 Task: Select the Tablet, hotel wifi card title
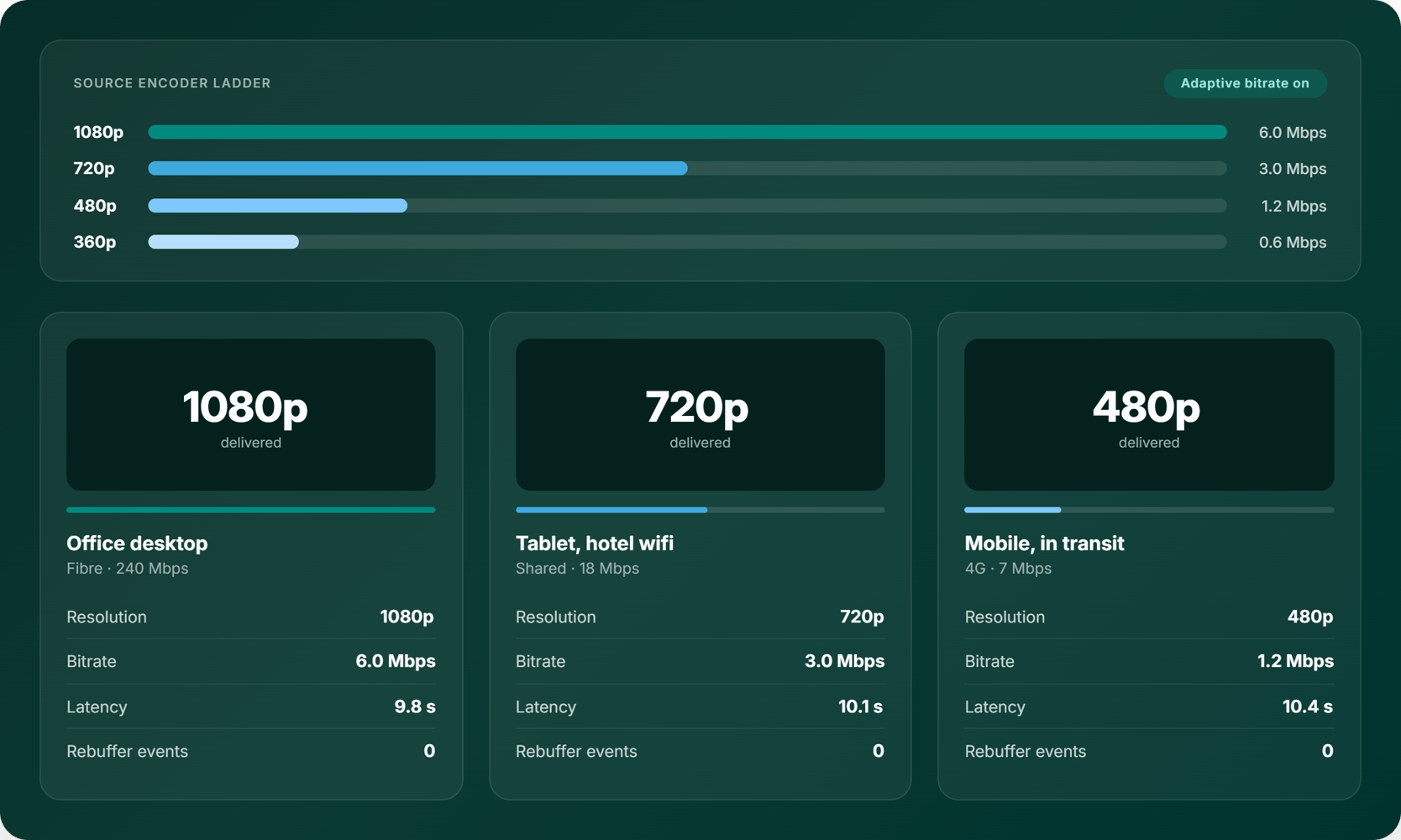(595, 543)
